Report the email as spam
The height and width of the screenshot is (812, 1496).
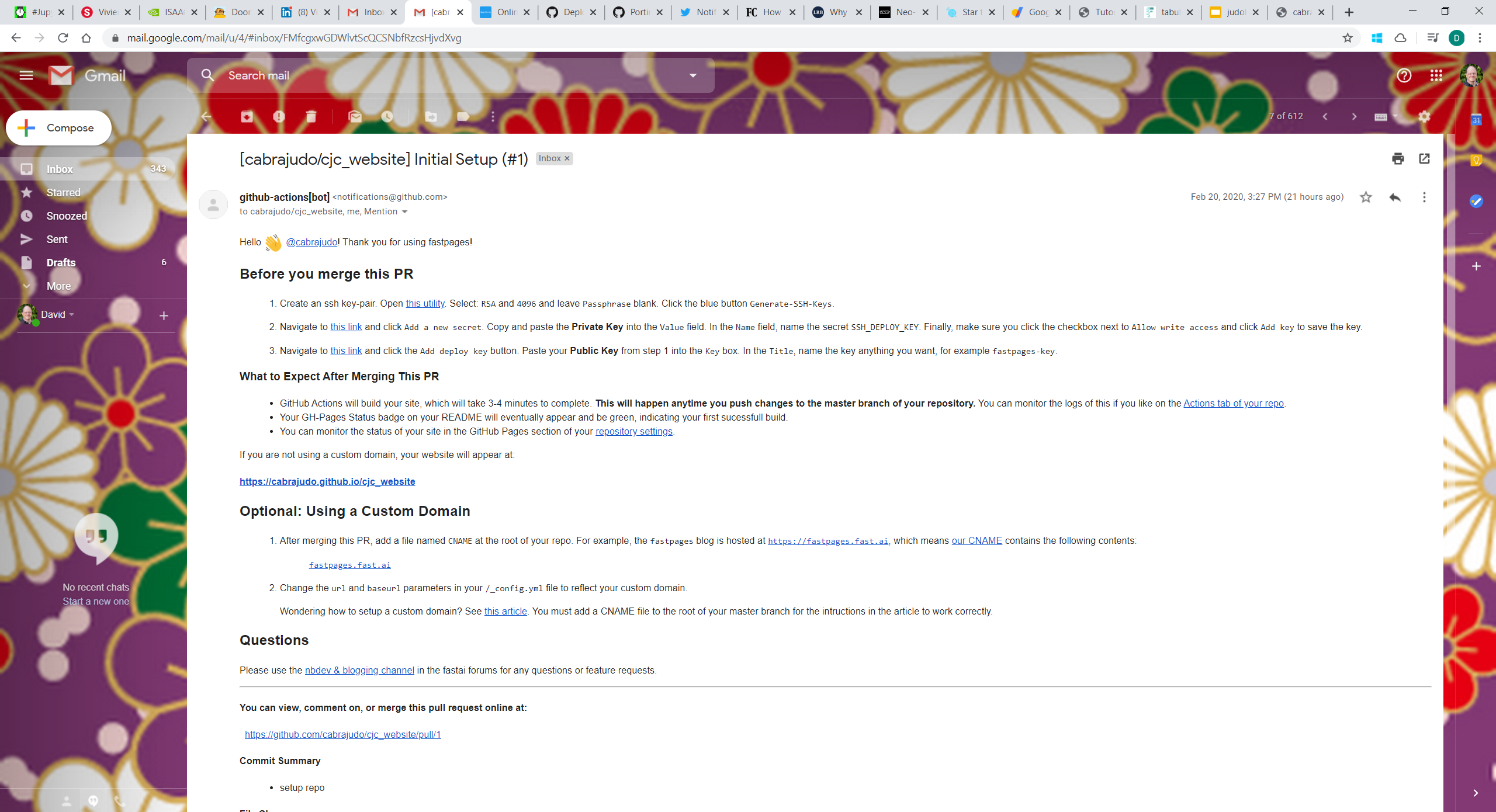pos(279,116)
